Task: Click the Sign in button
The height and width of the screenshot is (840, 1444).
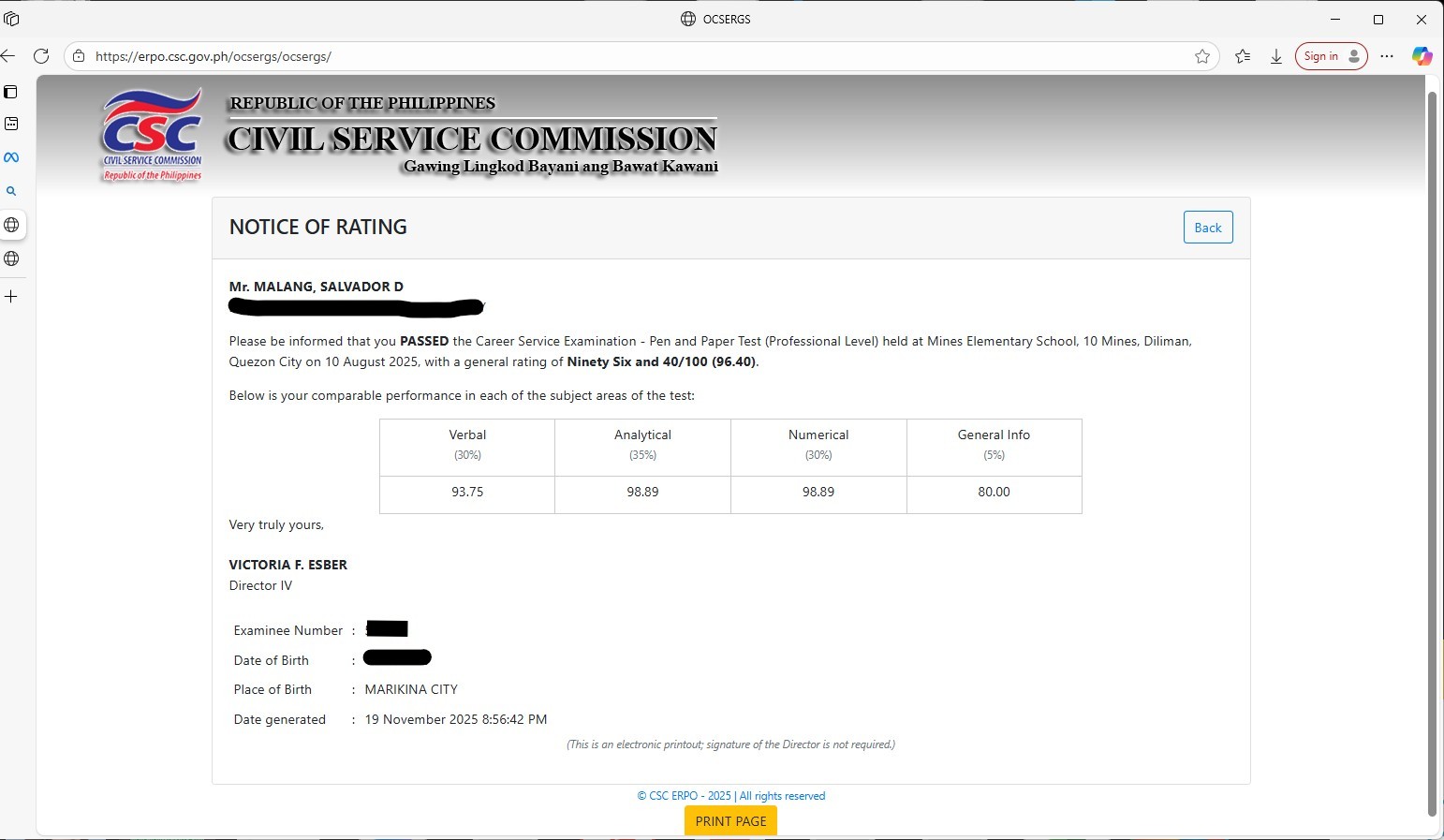Action: tap(1331, 56)
